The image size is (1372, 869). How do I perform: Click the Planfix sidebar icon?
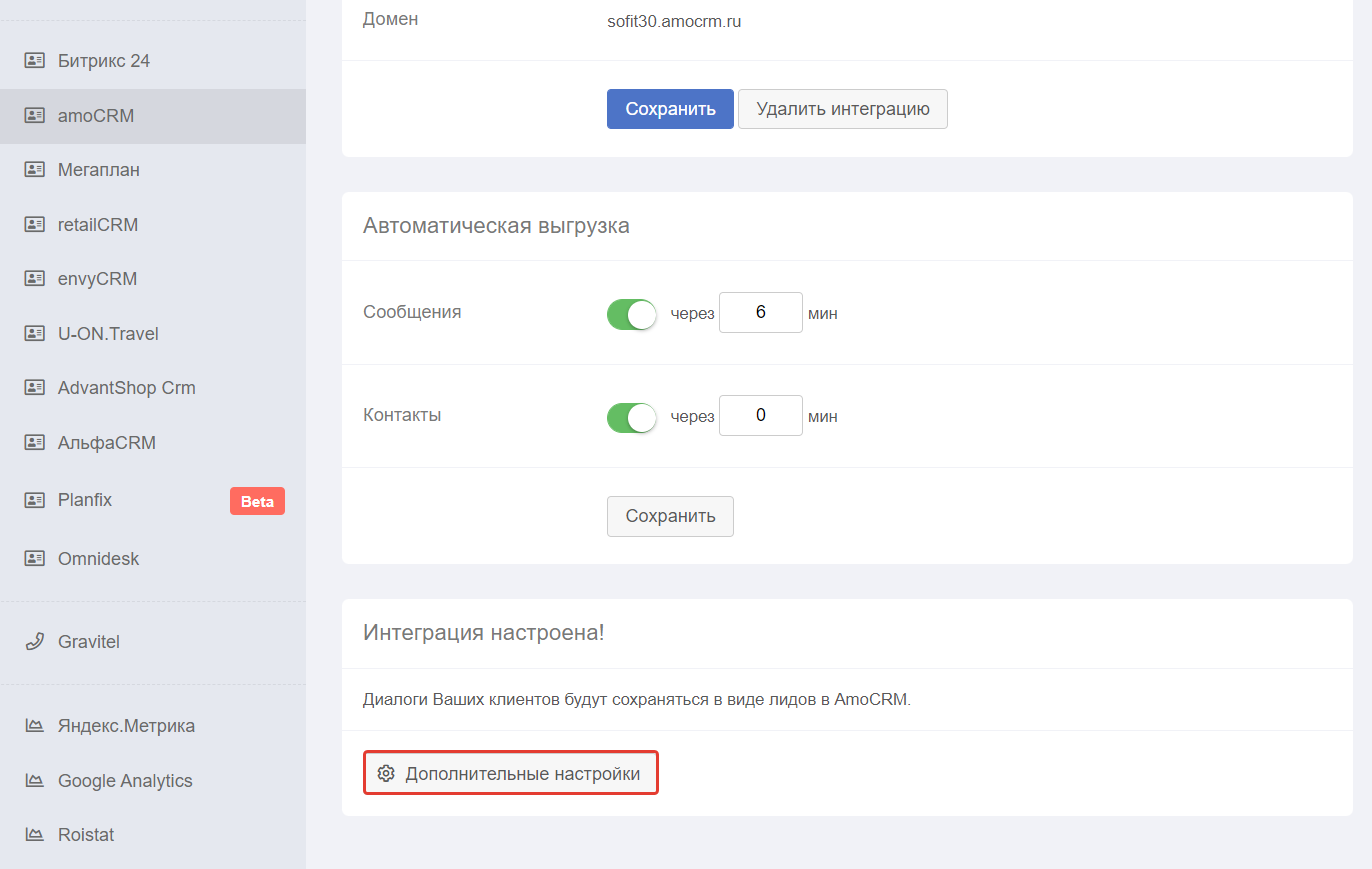[x=35, y=500]
